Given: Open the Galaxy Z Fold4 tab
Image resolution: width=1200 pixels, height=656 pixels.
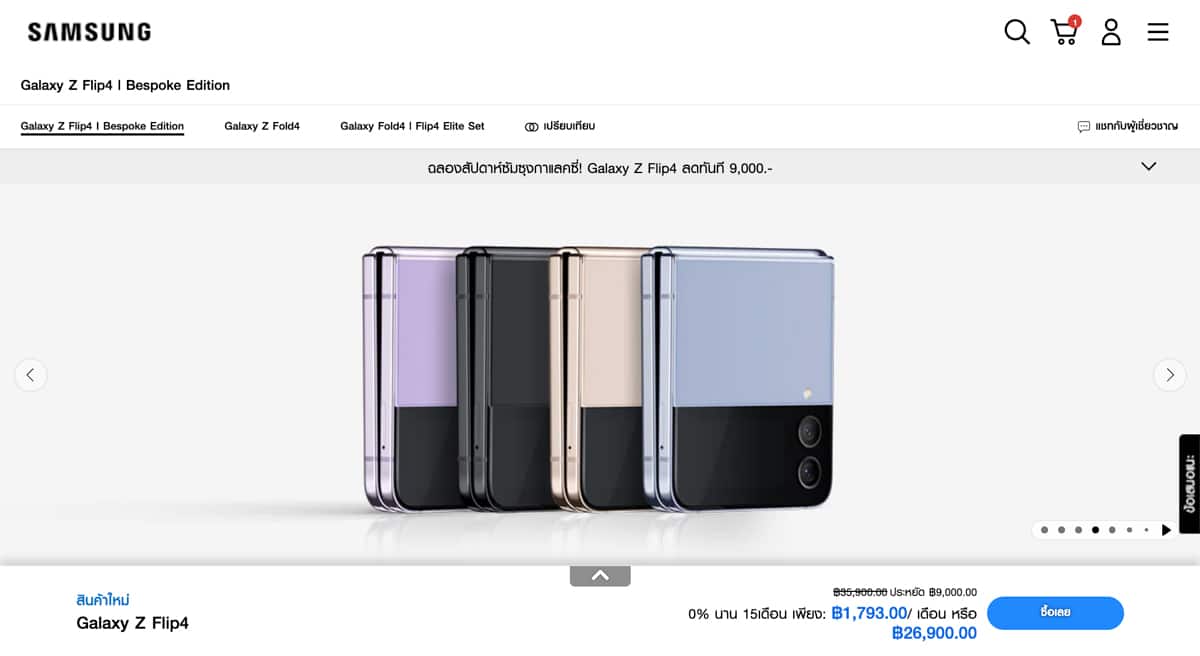Looking at the screenshot, I should 262,126.
